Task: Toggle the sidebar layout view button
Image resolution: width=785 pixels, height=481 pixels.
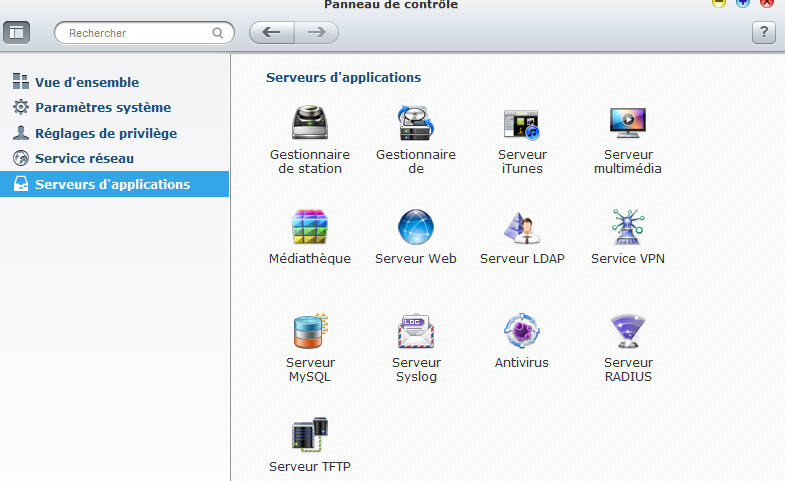Action: point(17,33)
